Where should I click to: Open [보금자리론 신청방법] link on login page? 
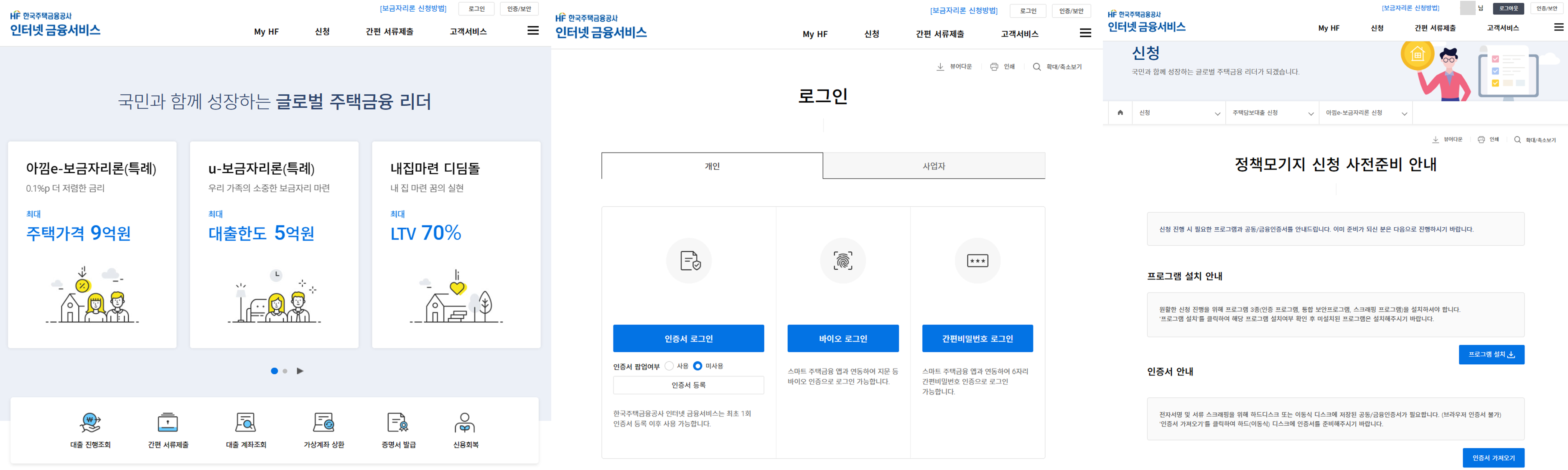964,11
